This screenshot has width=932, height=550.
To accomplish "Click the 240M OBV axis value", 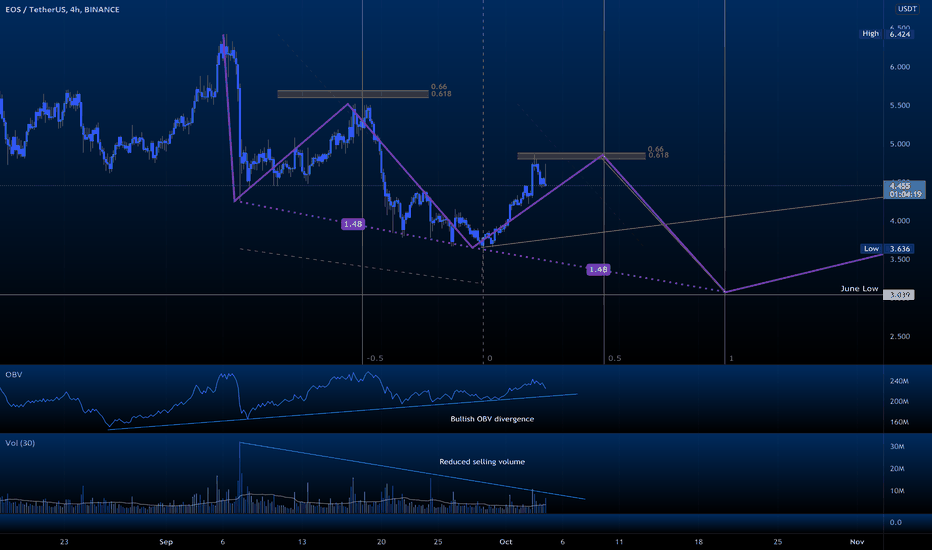I will 899,381.
